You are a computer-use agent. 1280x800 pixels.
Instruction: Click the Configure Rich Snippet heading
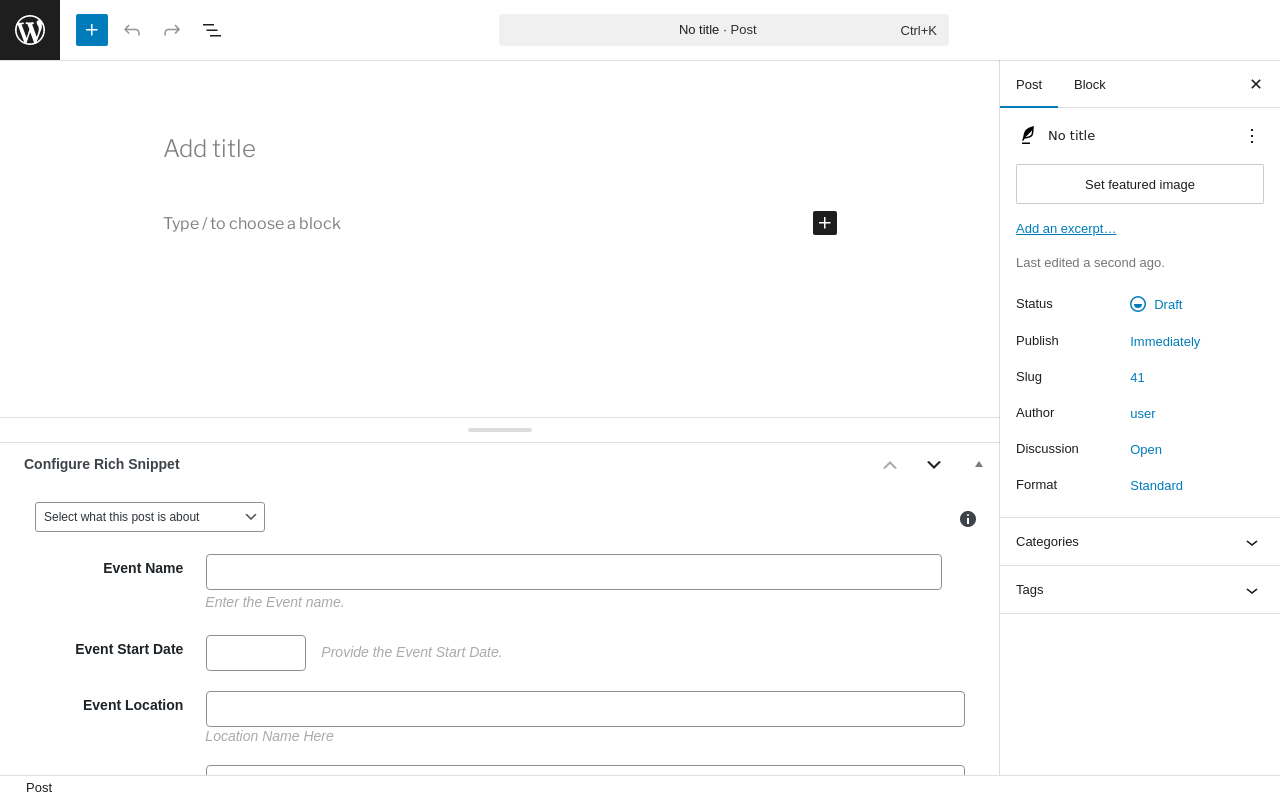102,464
